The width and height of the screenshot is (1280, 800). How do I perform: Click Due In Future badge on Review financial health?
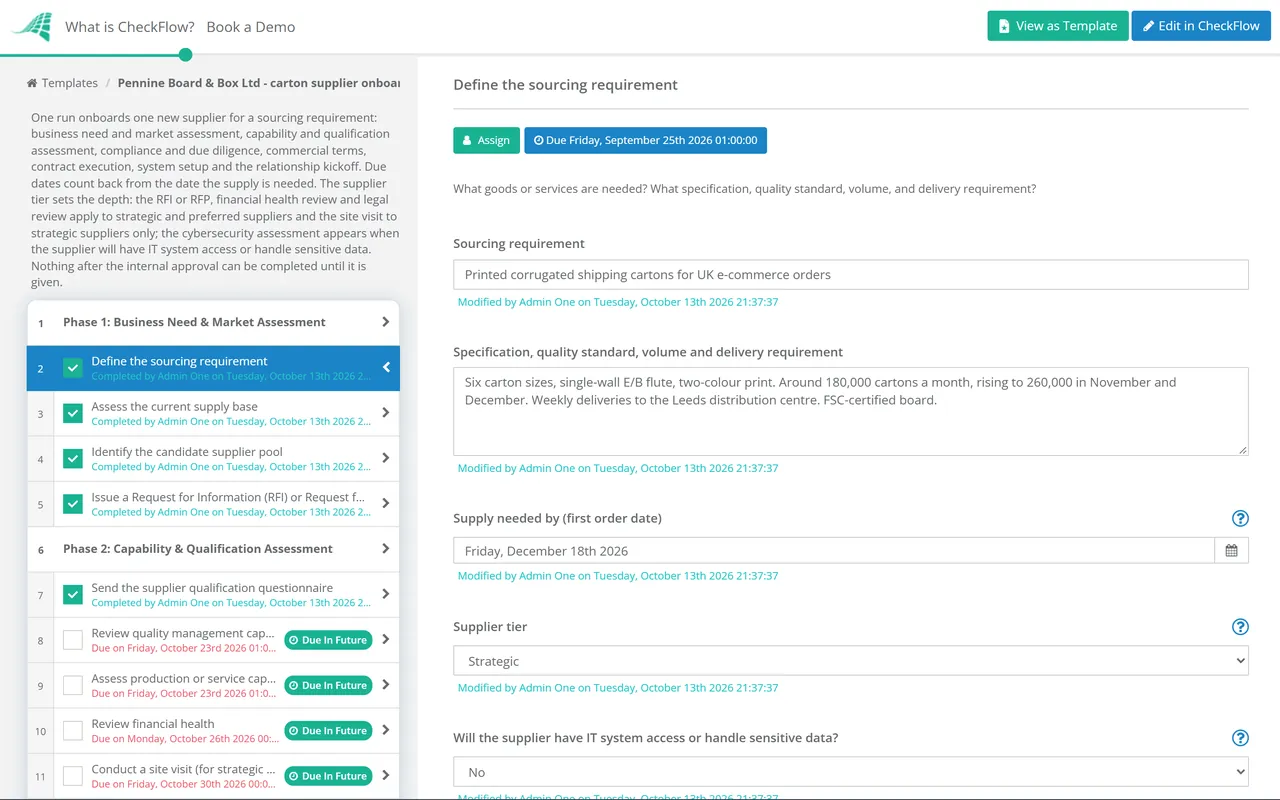pos(328,731)
